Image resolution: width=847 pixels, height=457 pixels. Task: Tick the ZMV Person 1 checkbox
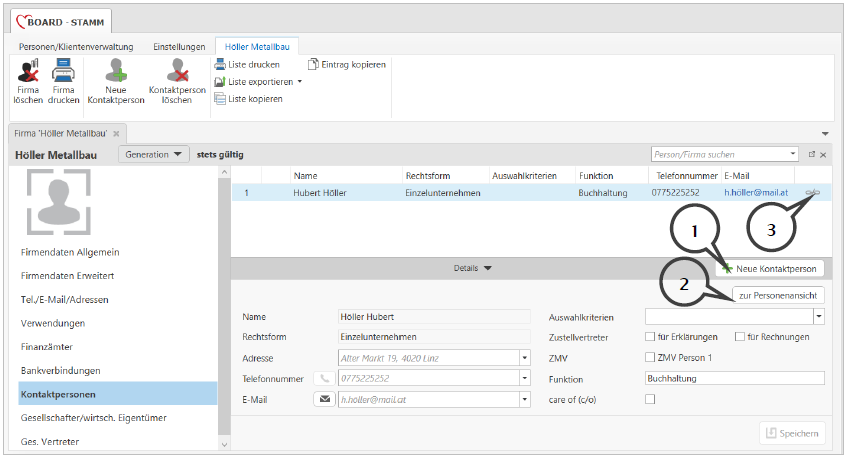650,358
